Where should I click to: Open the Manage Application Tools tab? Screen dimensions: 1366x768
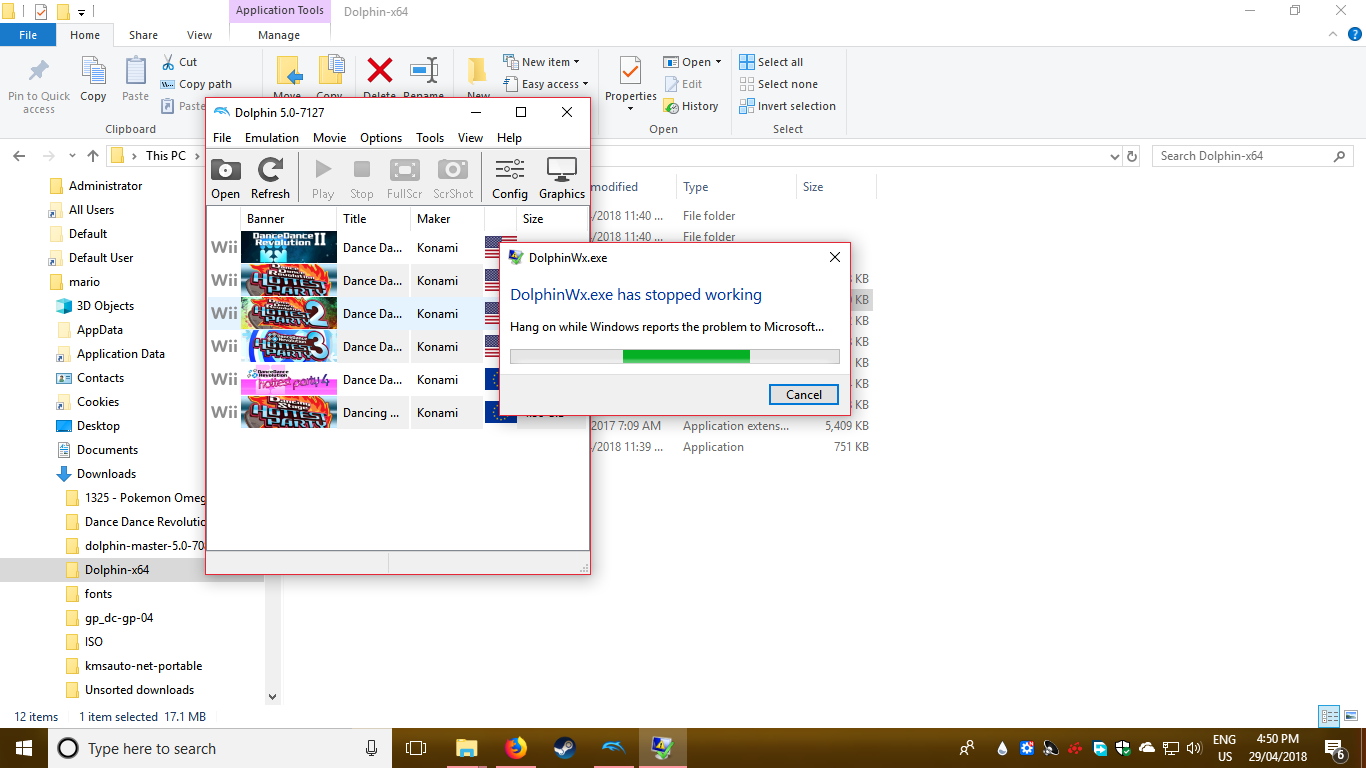pos(279,35)
